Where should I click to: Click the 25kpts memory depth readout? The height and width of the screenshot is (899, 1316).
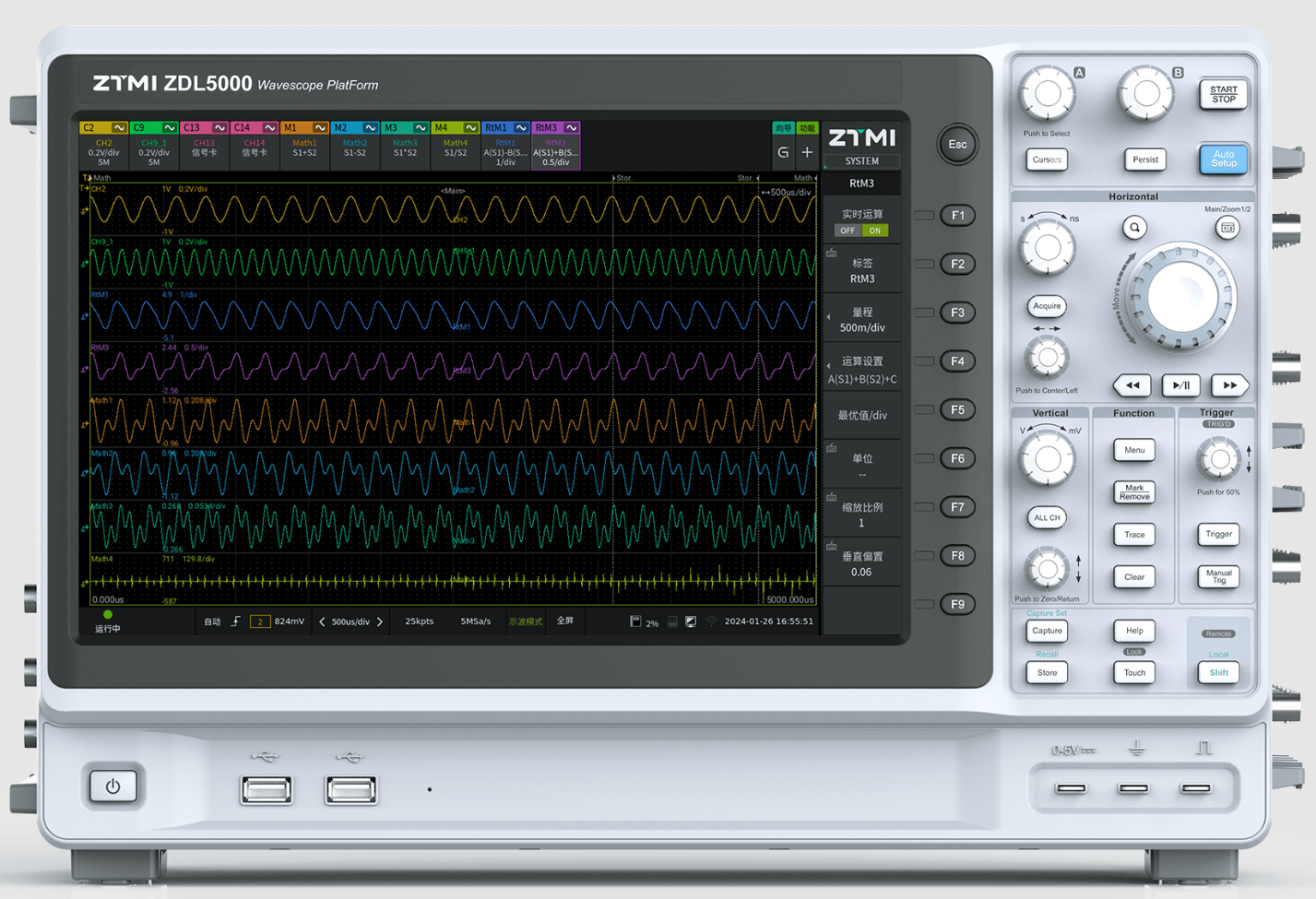pos(419,621)
